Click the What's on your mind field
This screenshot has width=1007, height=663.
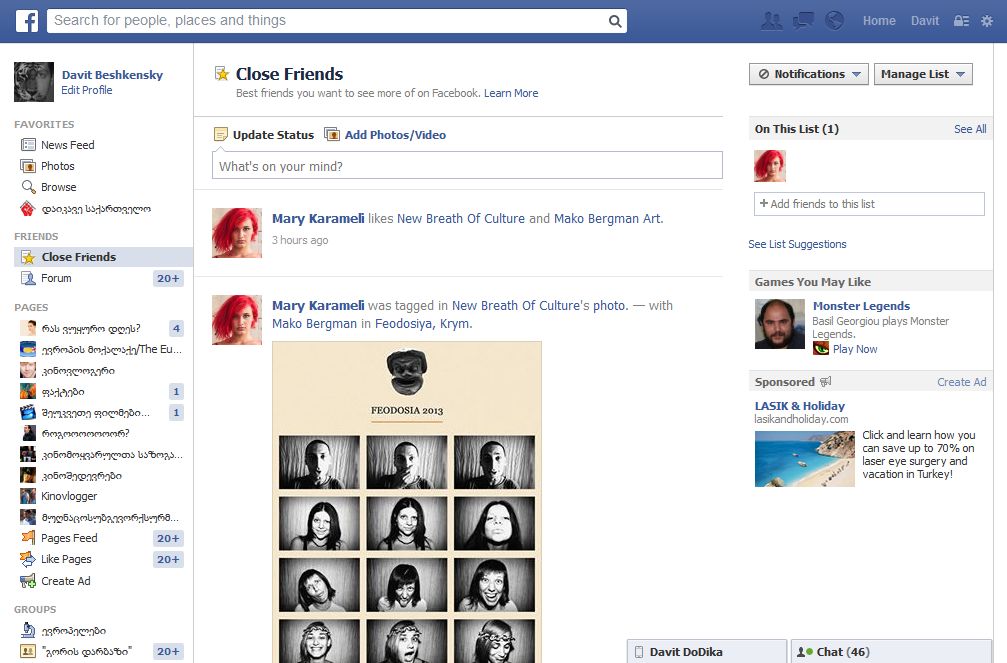[x=467, y=166]
